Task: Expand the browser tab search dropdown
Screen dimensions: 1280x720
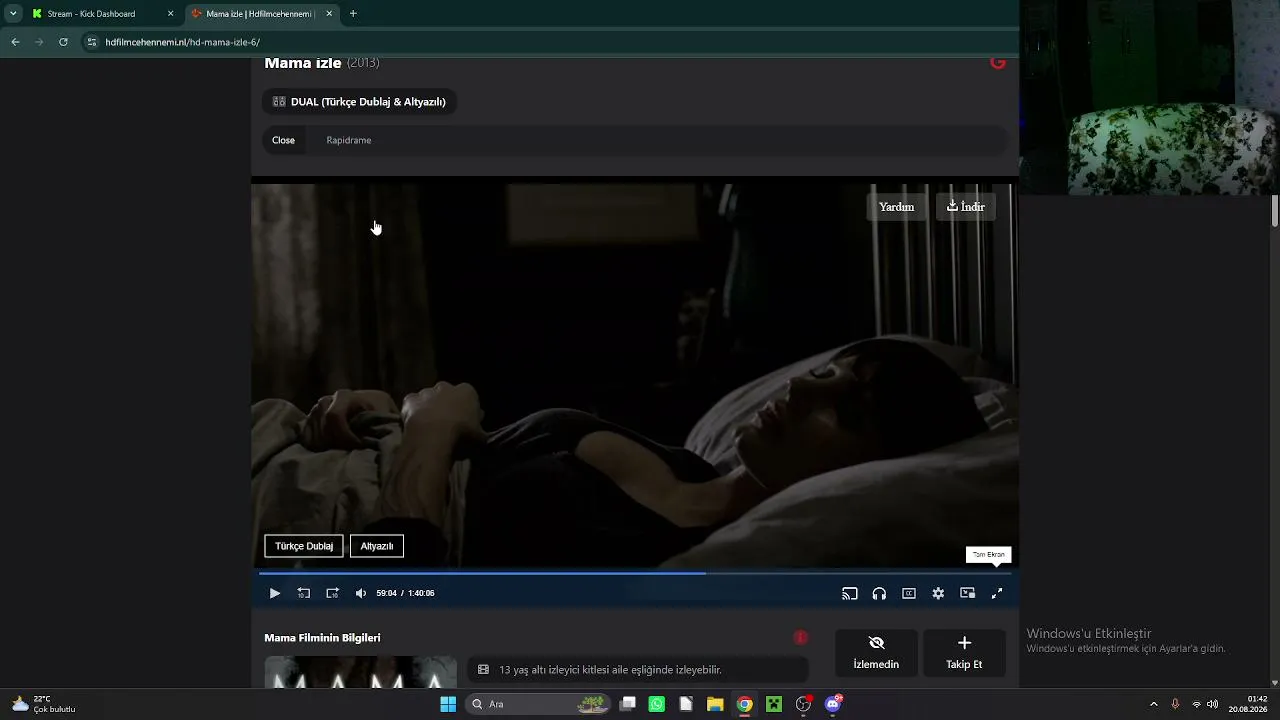Action: [13, 14]
